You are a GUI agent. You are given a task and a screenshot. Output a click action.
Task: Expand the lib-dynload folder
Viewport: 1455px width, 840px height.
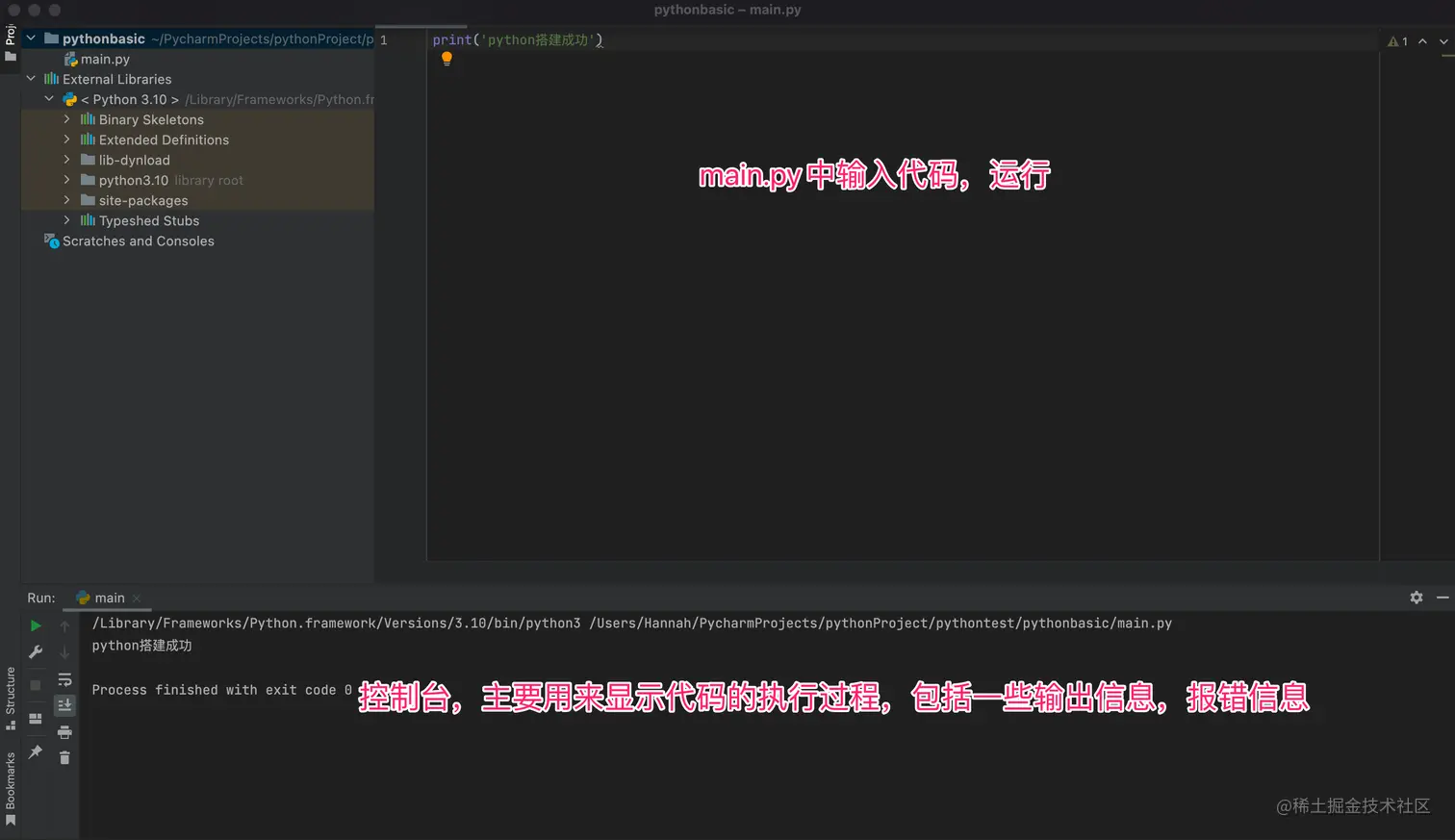(x=66, y=160)
